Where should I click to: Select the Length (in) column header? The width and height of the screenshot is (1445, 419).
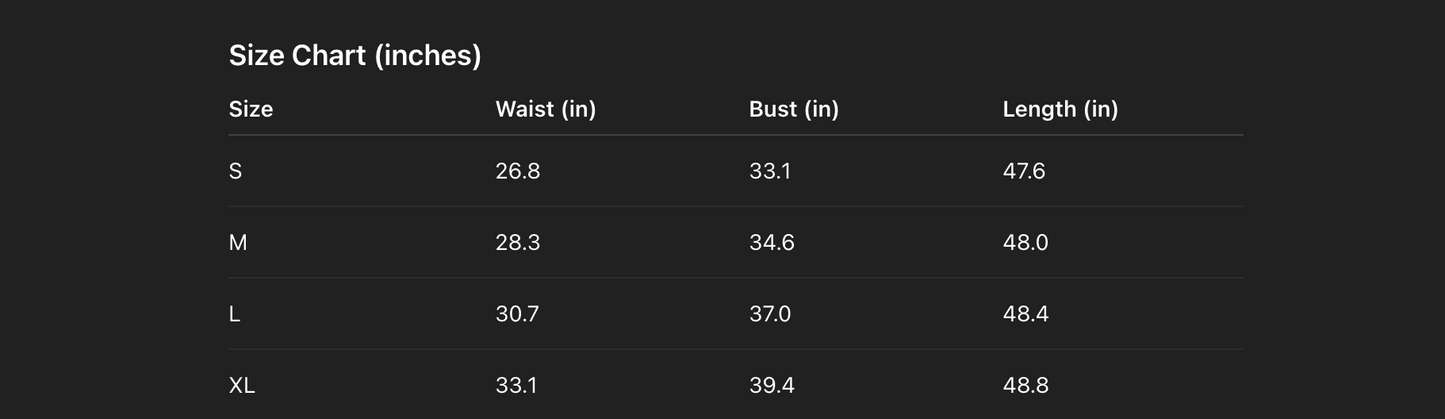tap(1060, 109)
